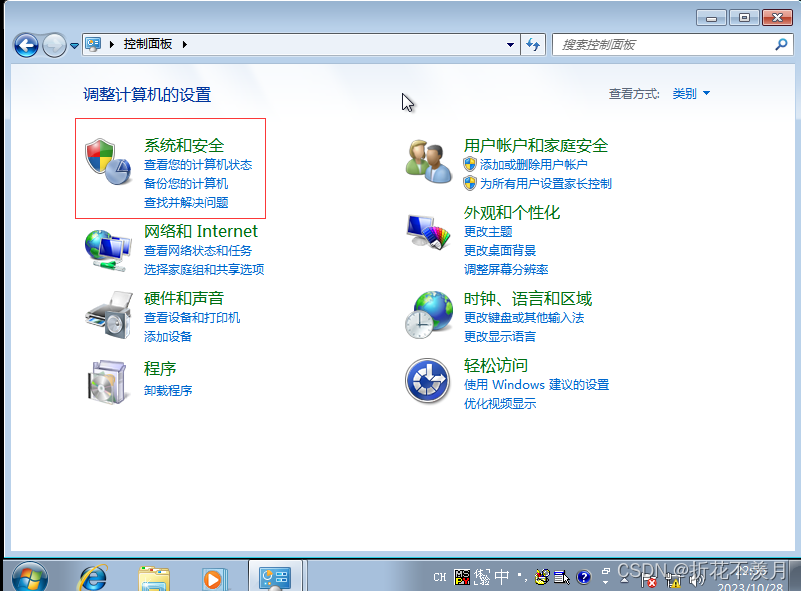Click the network tray icon with warning

point(673,580)
